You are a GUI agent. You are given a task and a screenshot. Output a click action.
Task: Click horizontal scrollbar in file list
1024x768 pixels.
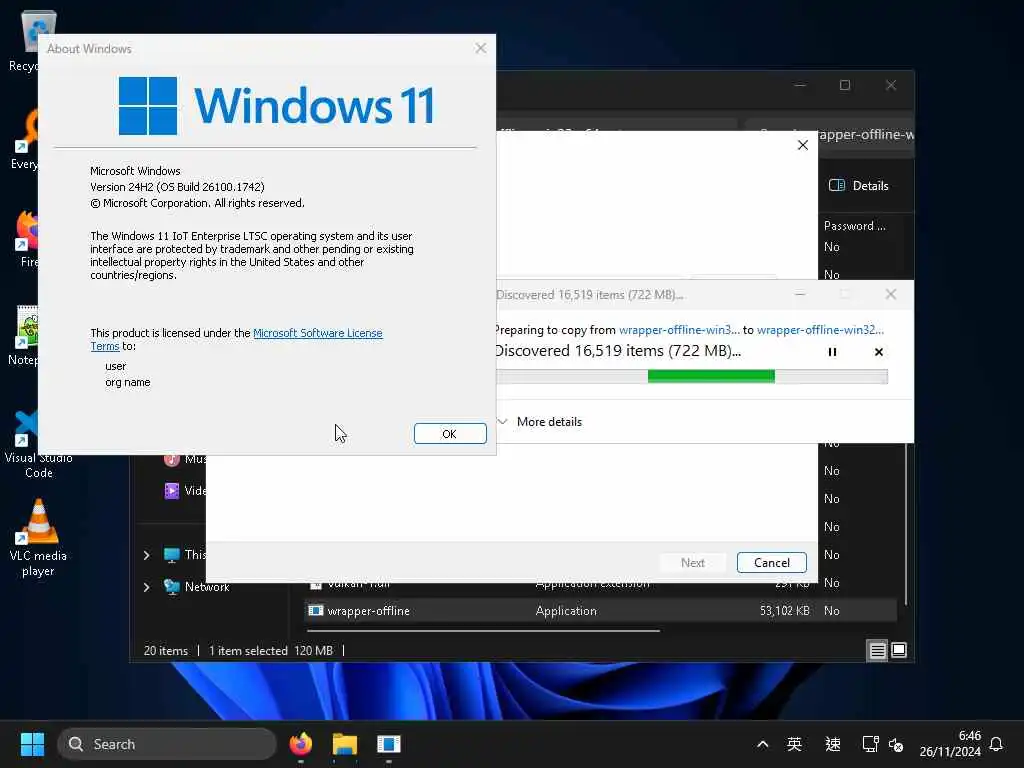(483, 631)
